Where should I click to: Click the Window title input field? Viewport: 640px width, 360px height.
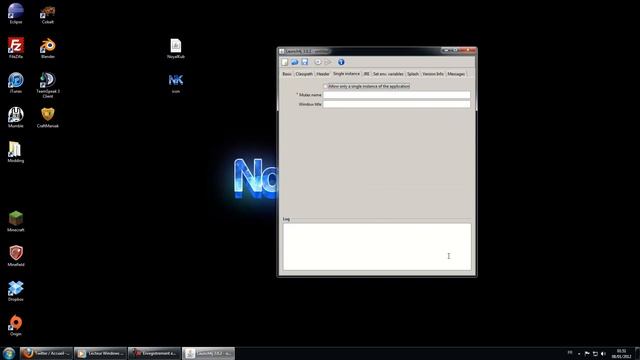click(x=396, y=104)
